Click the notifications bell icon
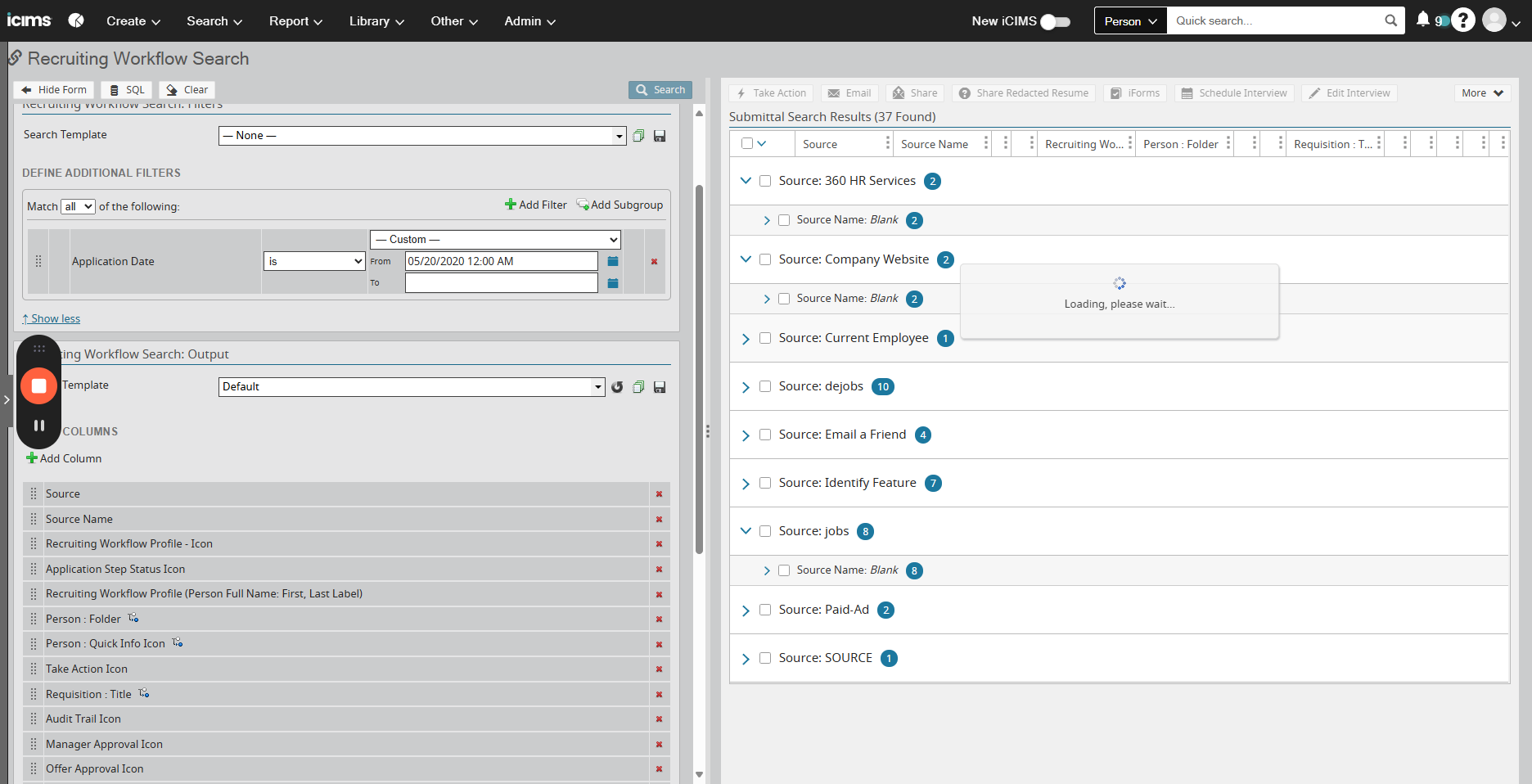This screenshot has height=784, width=1532. point(1422,20)
